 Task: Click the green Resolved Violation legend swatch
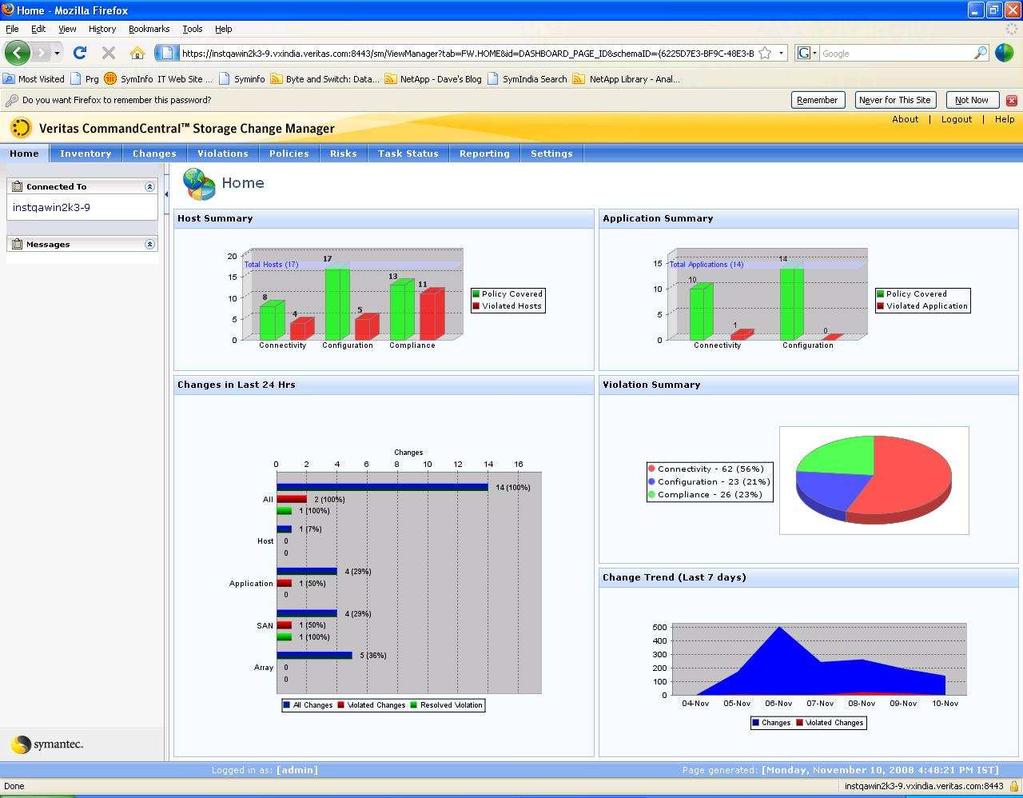[x=413, y=705]
